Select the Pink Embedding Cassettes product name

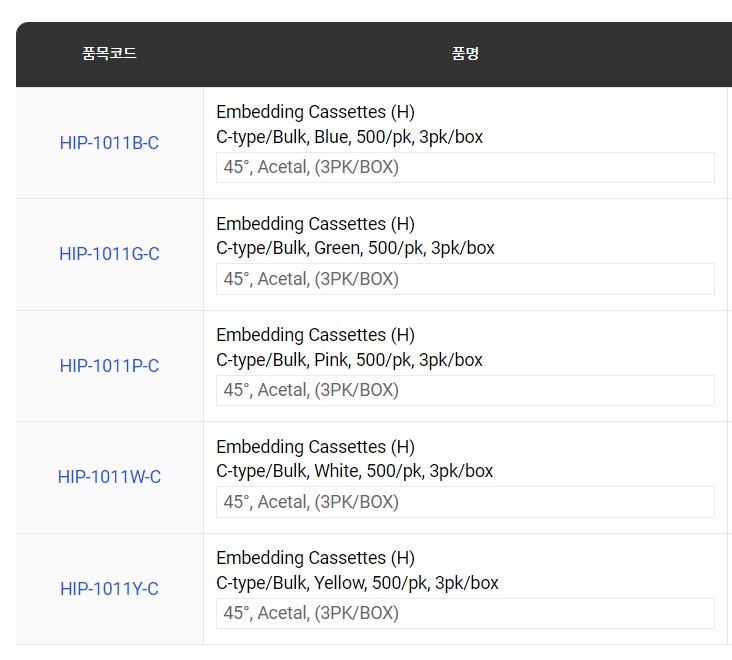[315, 335]
